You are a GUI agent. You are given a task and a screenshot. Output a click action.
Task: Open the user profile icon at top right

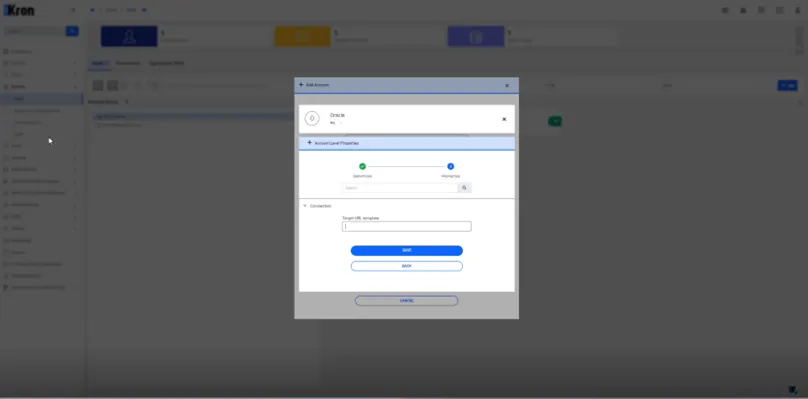click(798, 10)
